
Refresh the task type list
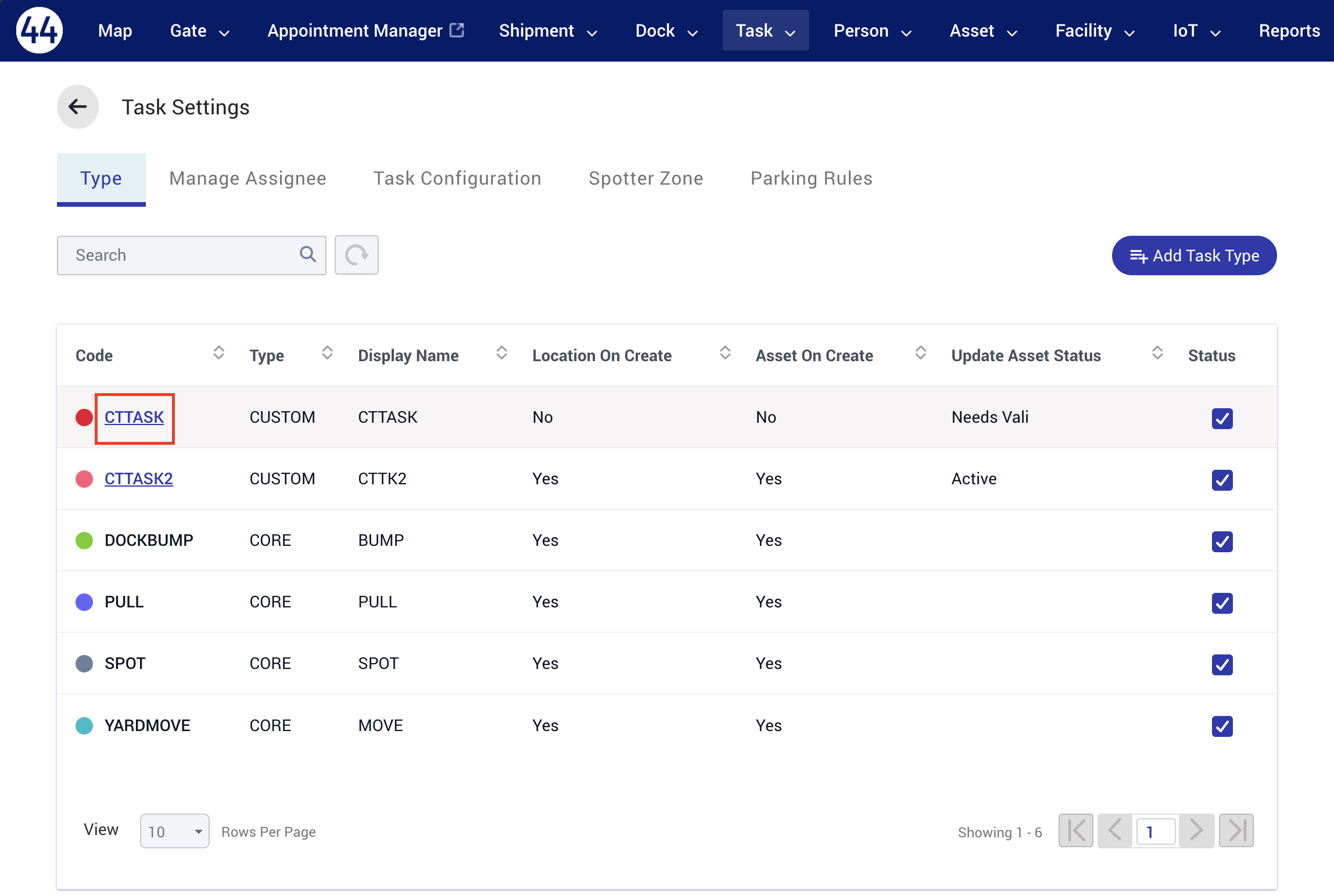pos(357,255)
